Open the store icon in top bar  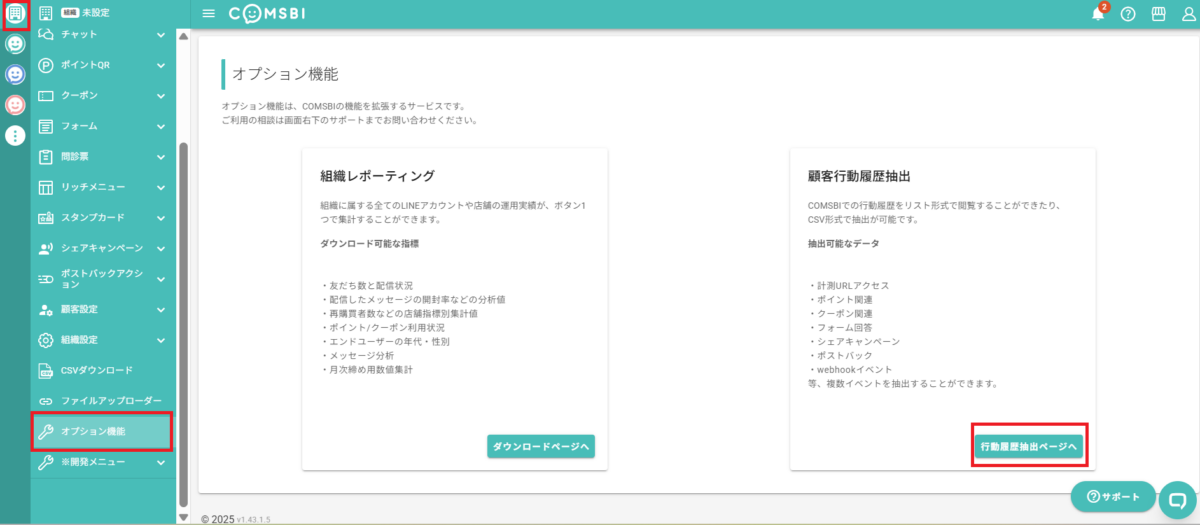pos(1159,14)
